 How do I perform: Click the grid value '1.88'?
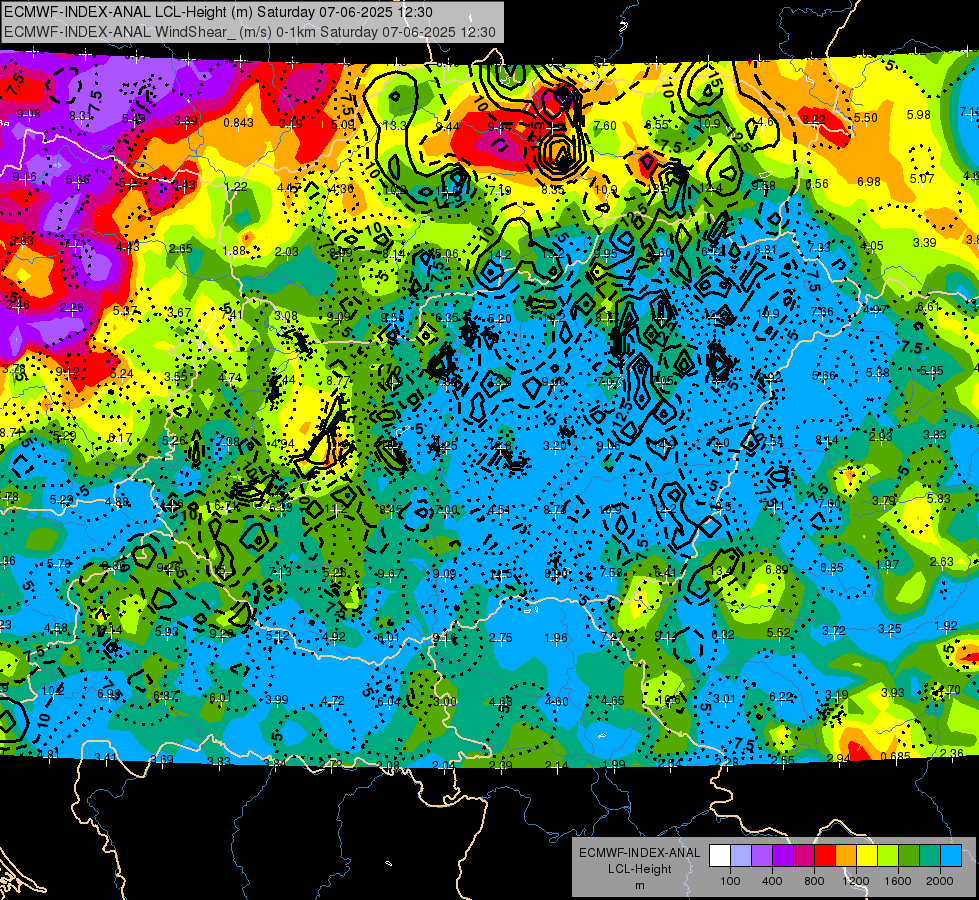click(x=234, y=250)
